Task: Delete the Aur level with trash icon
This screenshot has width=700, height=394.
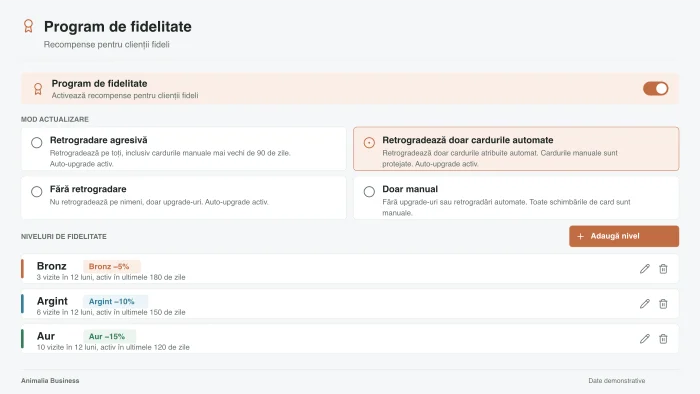Action: [663, 339]
